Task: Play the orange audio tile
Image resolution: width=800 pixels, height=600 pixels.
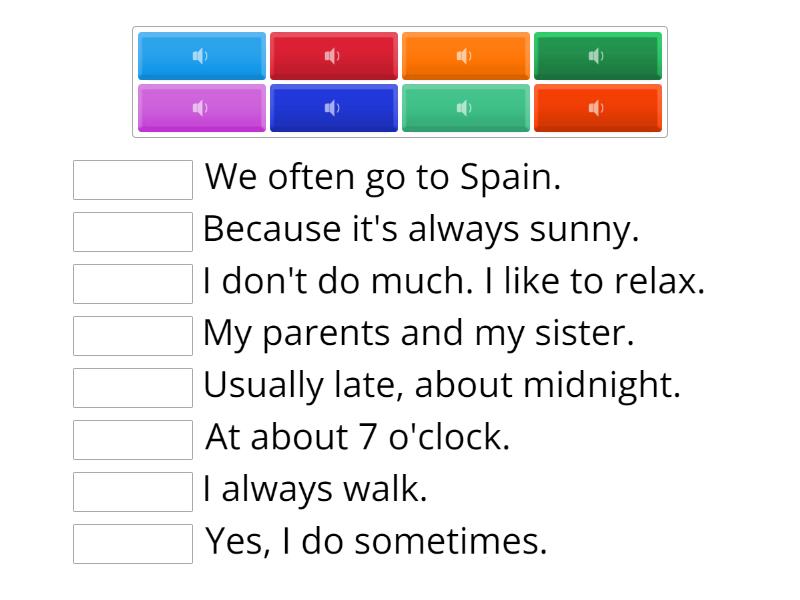Action: (x=466, y=56)
